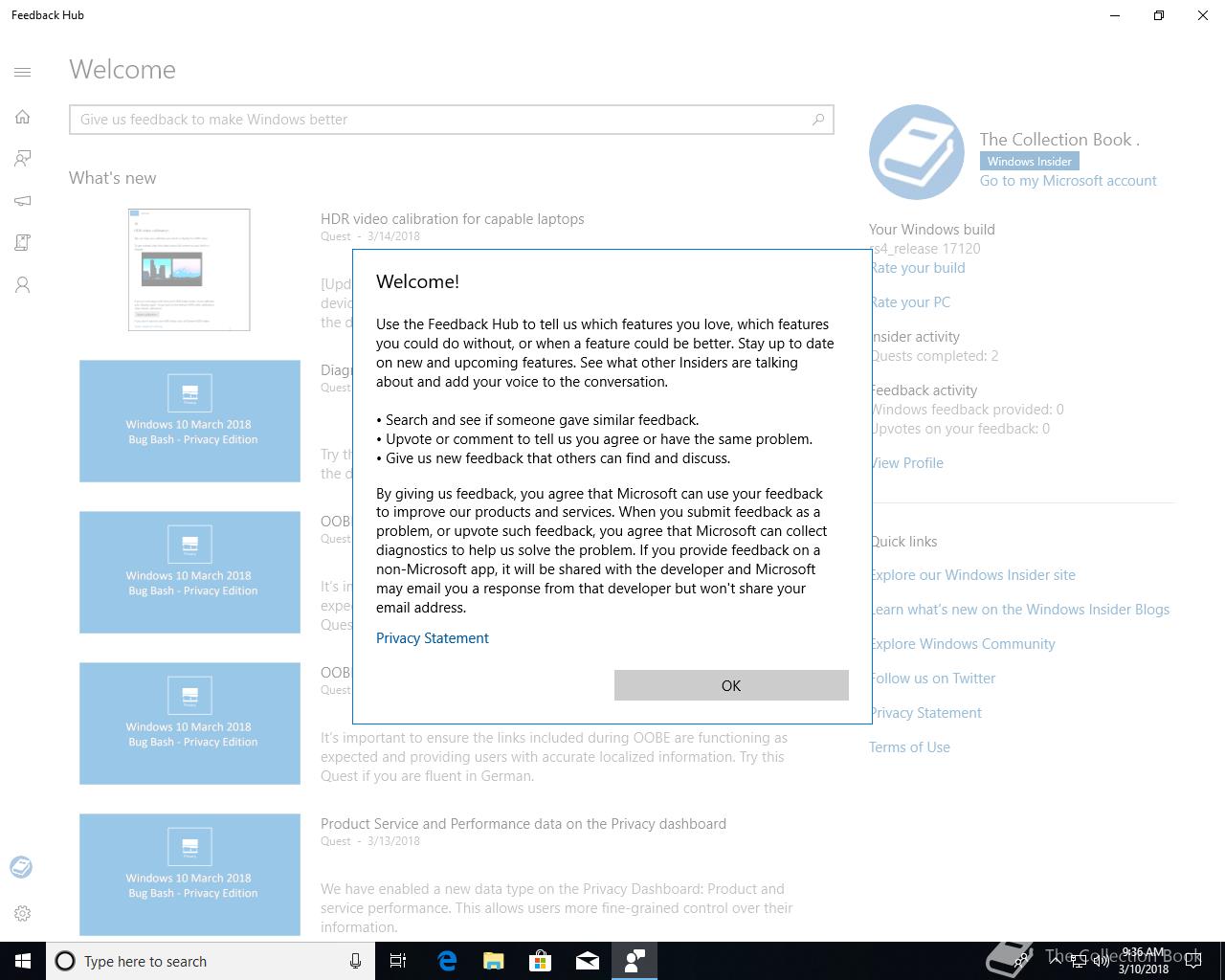Open the volume control in tray
The image size is (1225, 980).
[x=1102, y=961]
